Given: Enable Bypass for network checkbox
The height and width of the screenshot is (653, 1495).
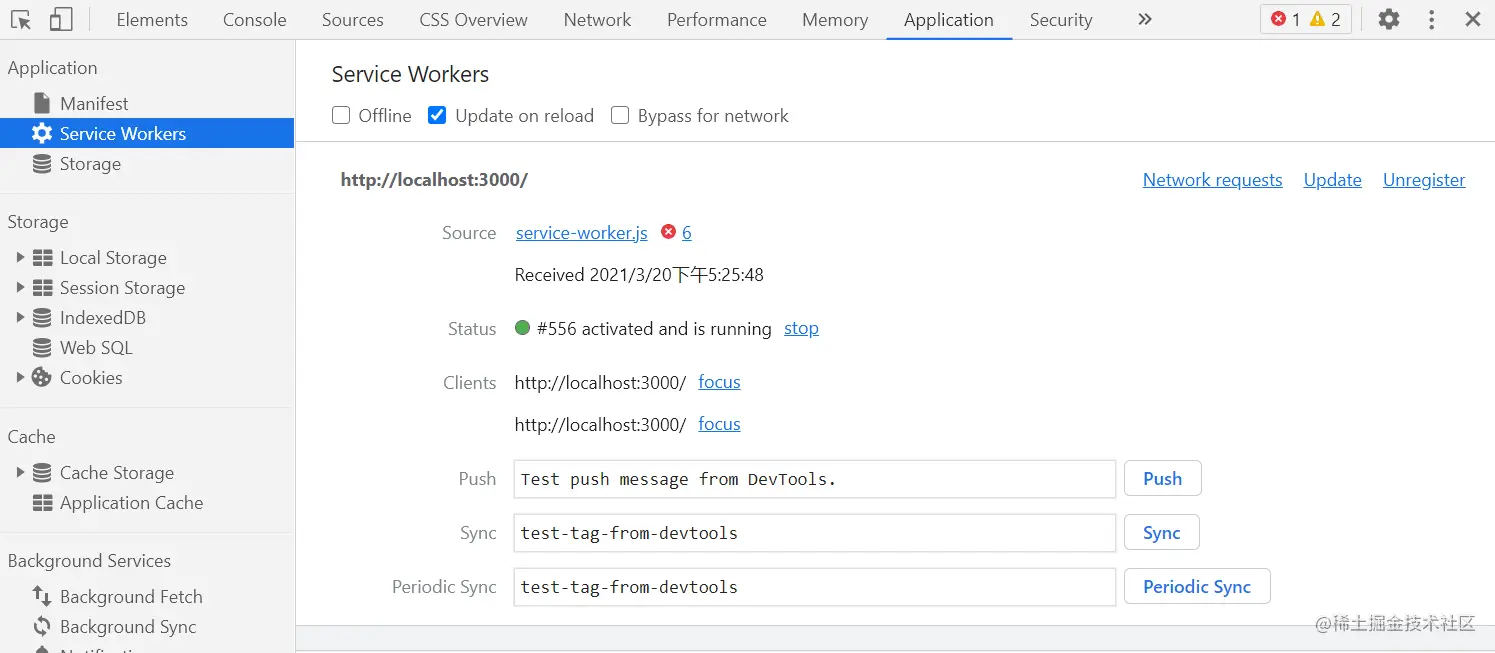Looking at the screenshot, I should (620, 116).
